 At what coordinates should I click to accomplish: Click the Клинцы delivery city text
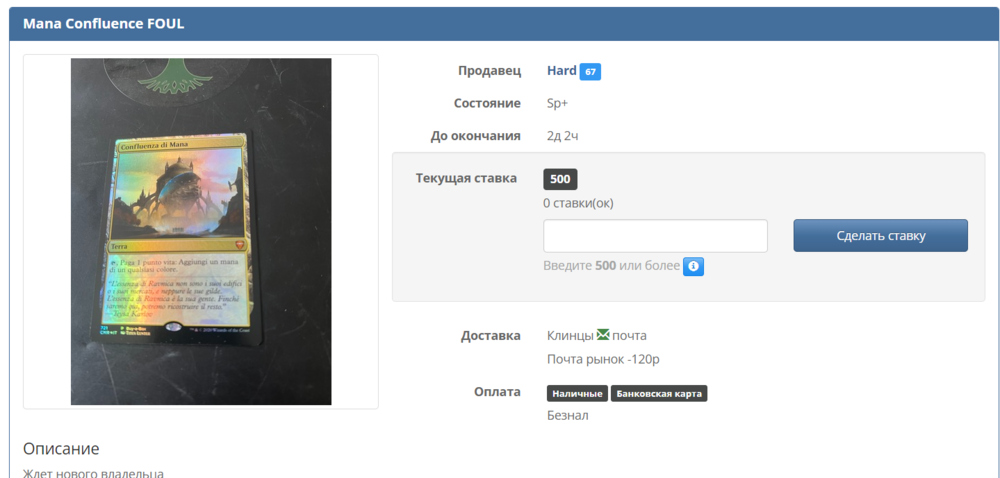(x=569, y=335)
